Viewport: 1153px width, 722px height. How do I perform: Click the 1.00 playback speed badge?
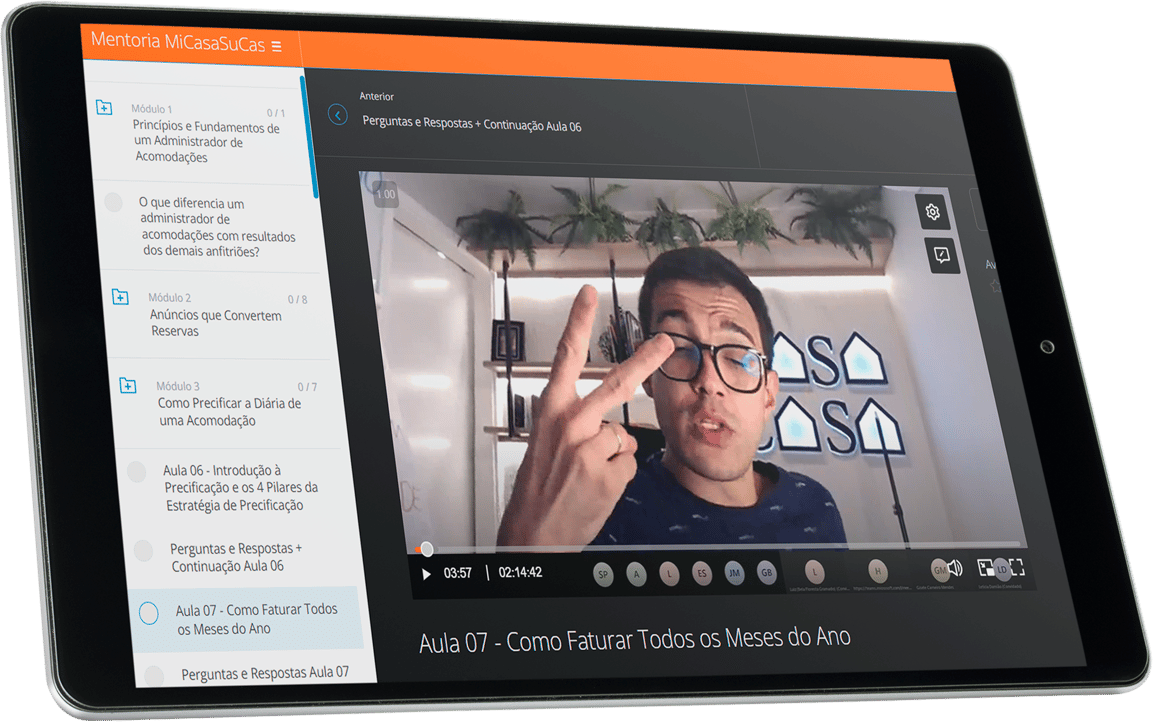(x=385, y=194)
